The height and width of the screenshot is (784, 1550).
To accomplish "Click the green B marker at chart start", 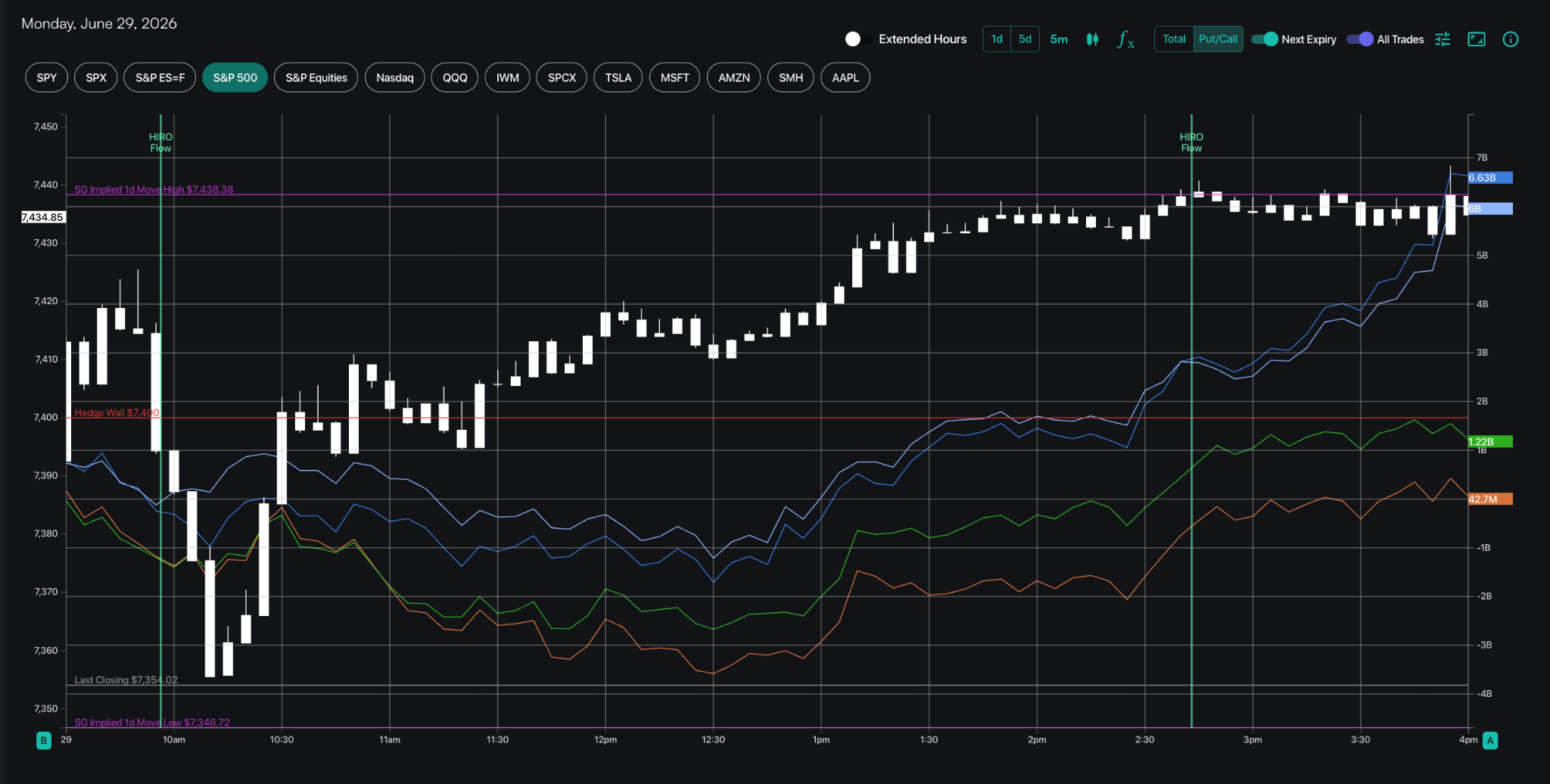I will (x=44, y=740).
